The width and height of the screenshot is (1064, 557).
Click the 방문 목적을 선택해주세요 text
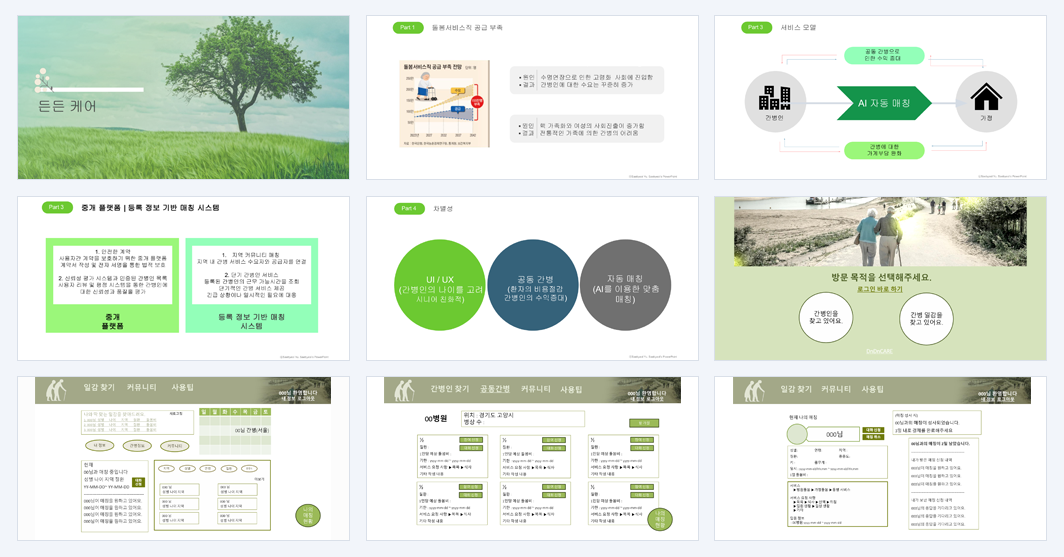[x=881, y=277]
